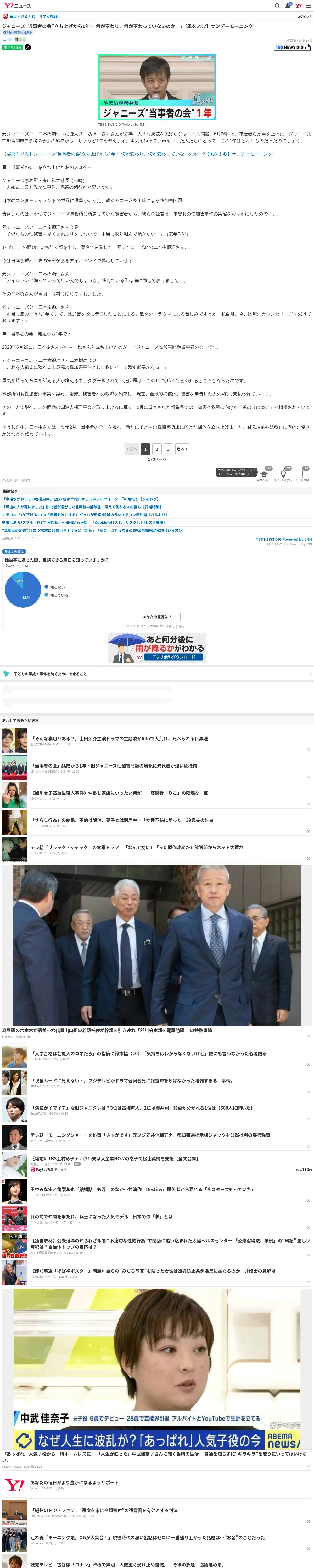
Task: Dismiss the 山田涼介主演ドラマ recommended article
Action: pos(308,750)
